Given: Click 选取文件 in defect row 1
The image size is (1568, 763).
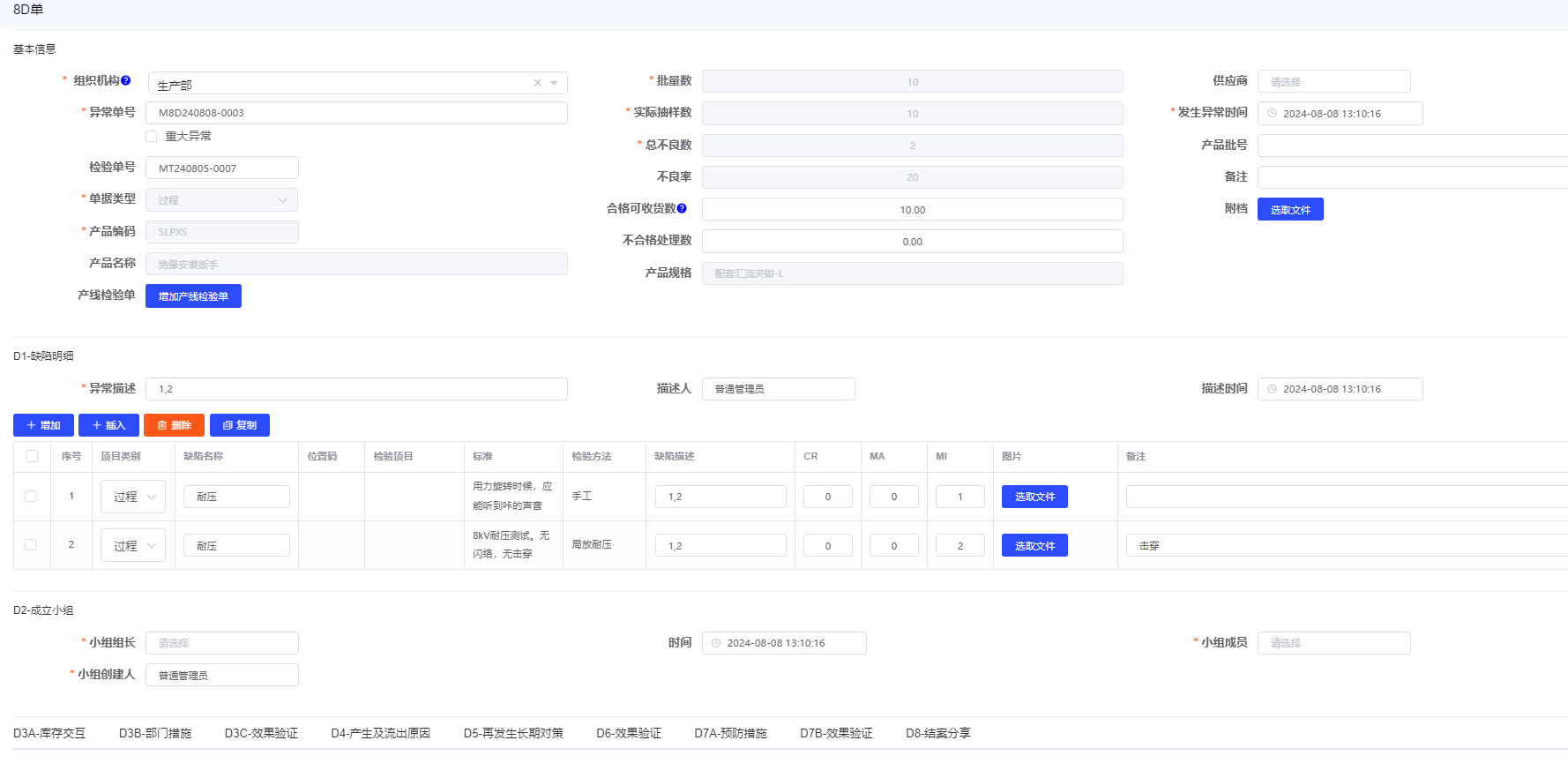Looking at the screenshot, I should pos(1034,497).
